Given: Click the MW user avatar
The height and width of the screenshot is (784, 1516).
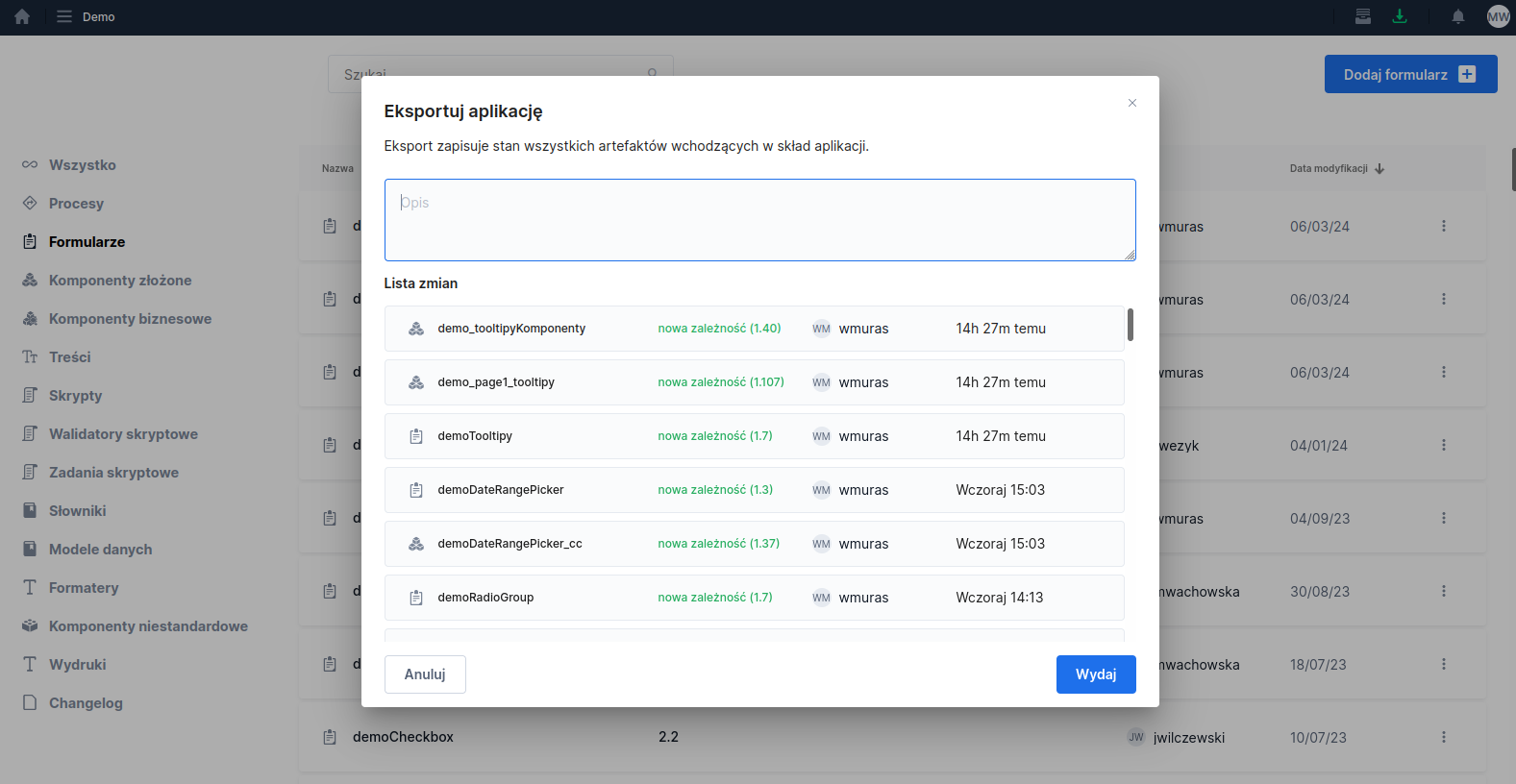Looking at the screenshot, I should click(1498, 16).
